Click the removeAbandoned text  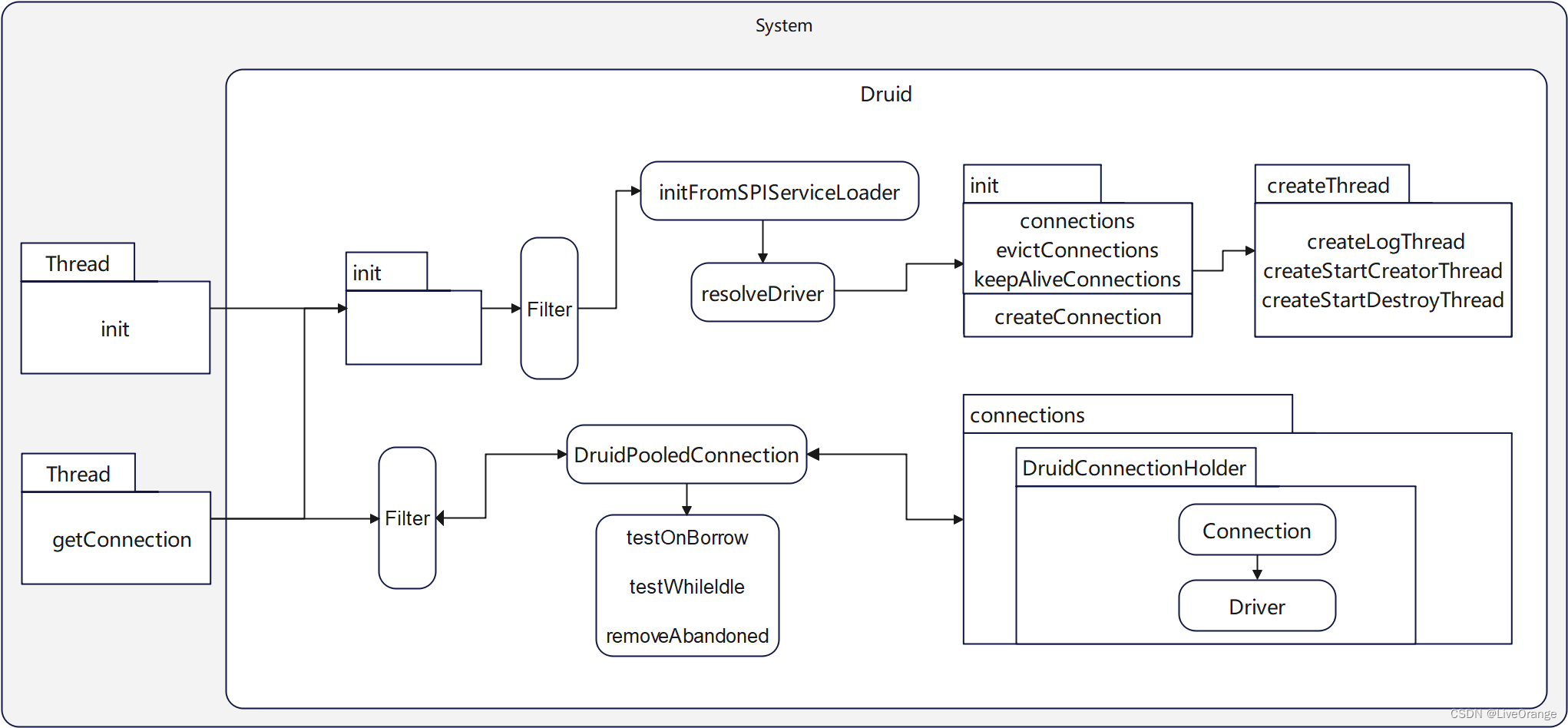687,636
